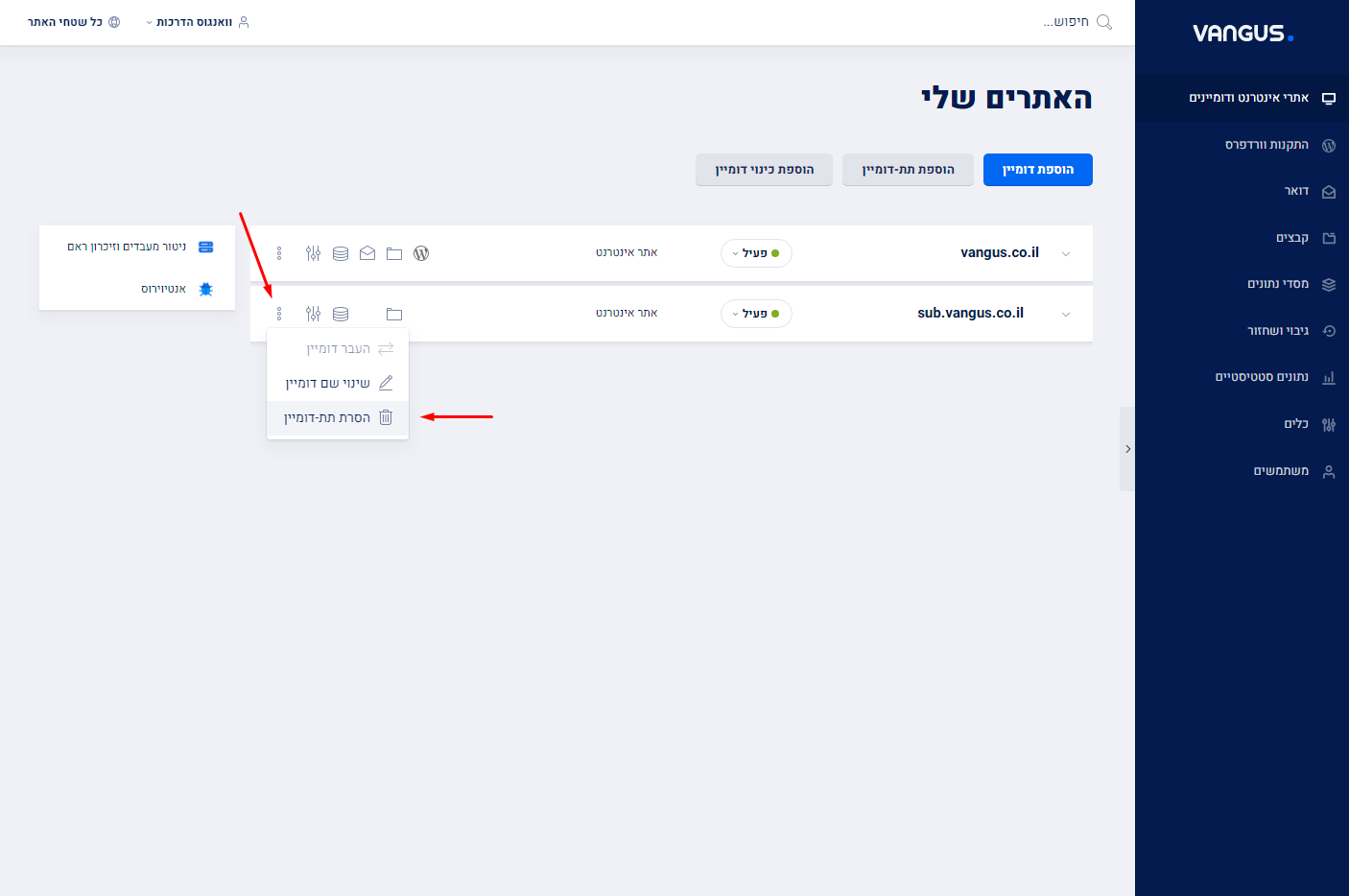Open קבצים sidebar item
Screen dimensions: 1349x896
point(1242,238)
